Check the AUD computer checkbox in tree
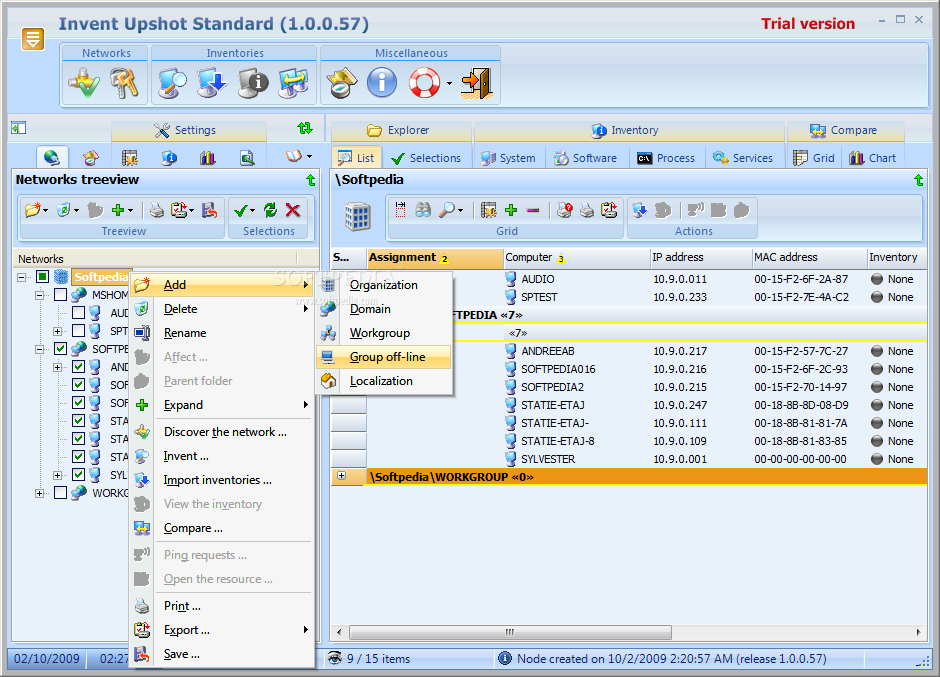940x677 pixels. (78, 312)
